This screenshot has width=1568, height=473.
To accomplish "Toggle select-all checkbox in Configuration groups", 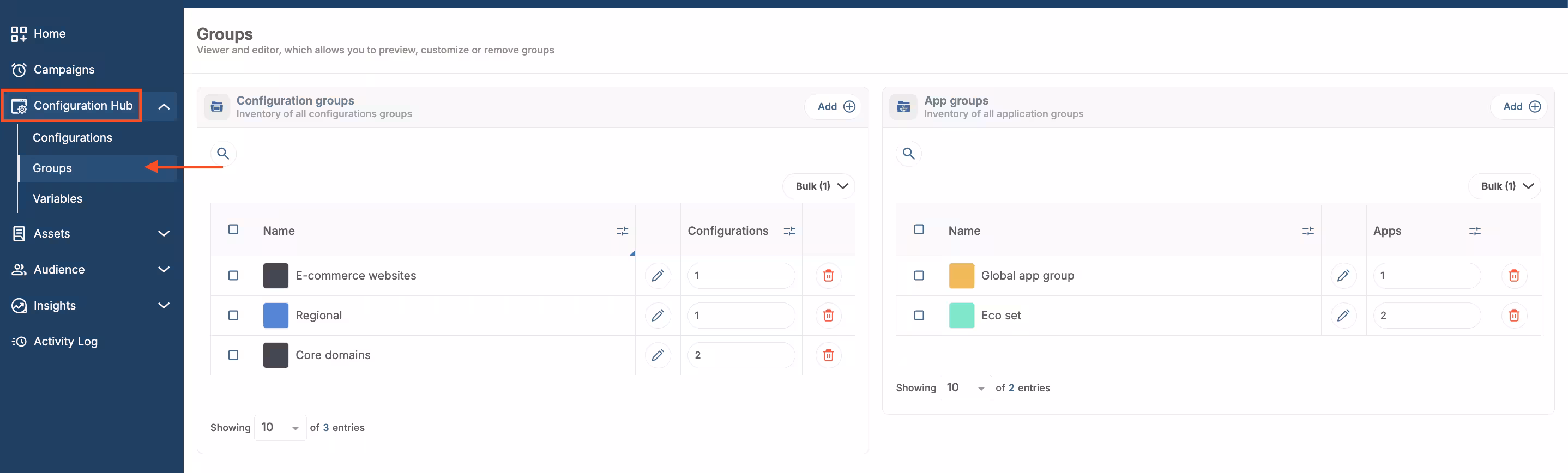I will coord(233,229).
